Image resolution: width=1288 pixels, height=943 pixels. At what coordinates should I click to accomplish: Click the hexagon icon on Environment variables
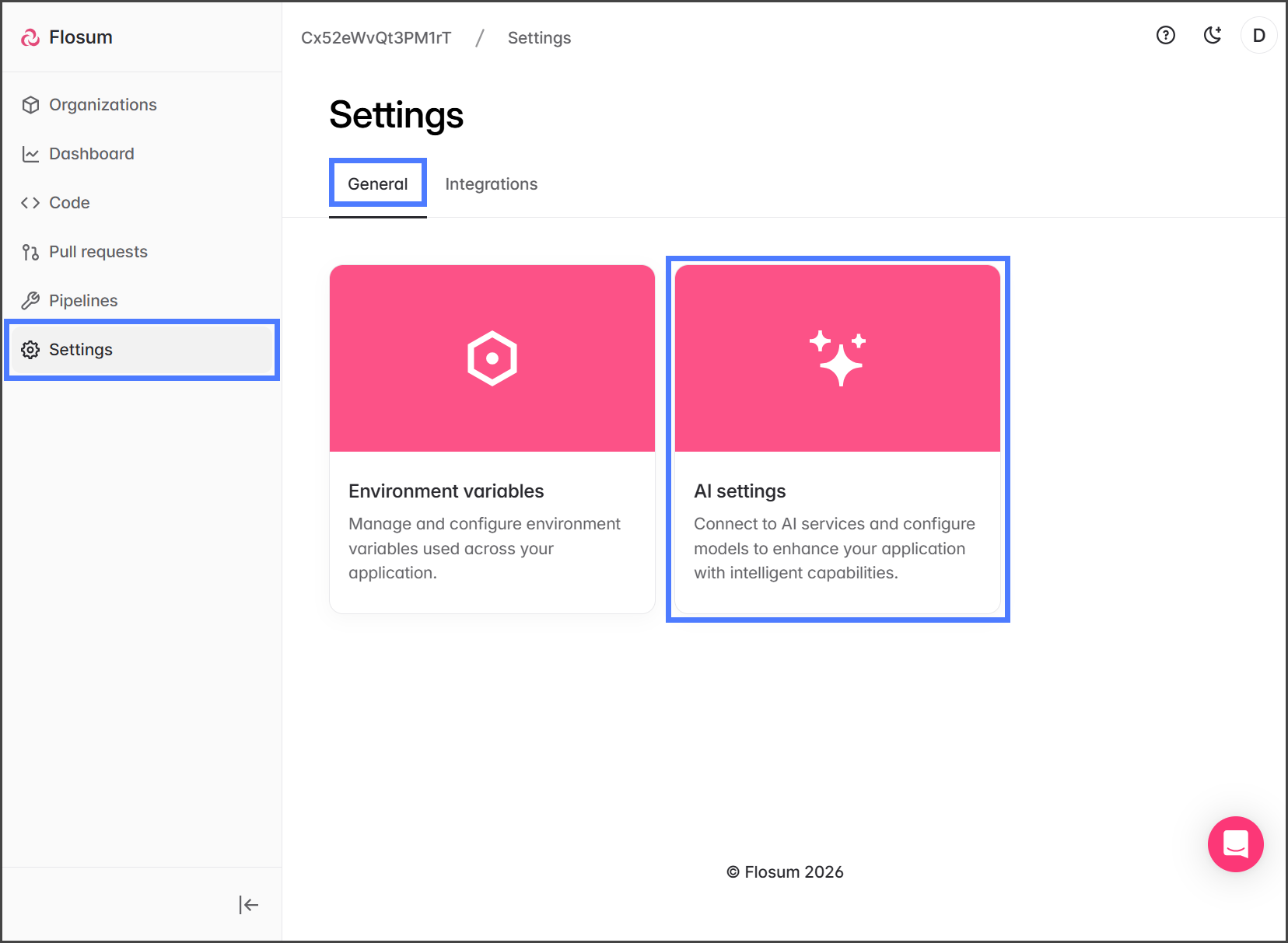492,358
